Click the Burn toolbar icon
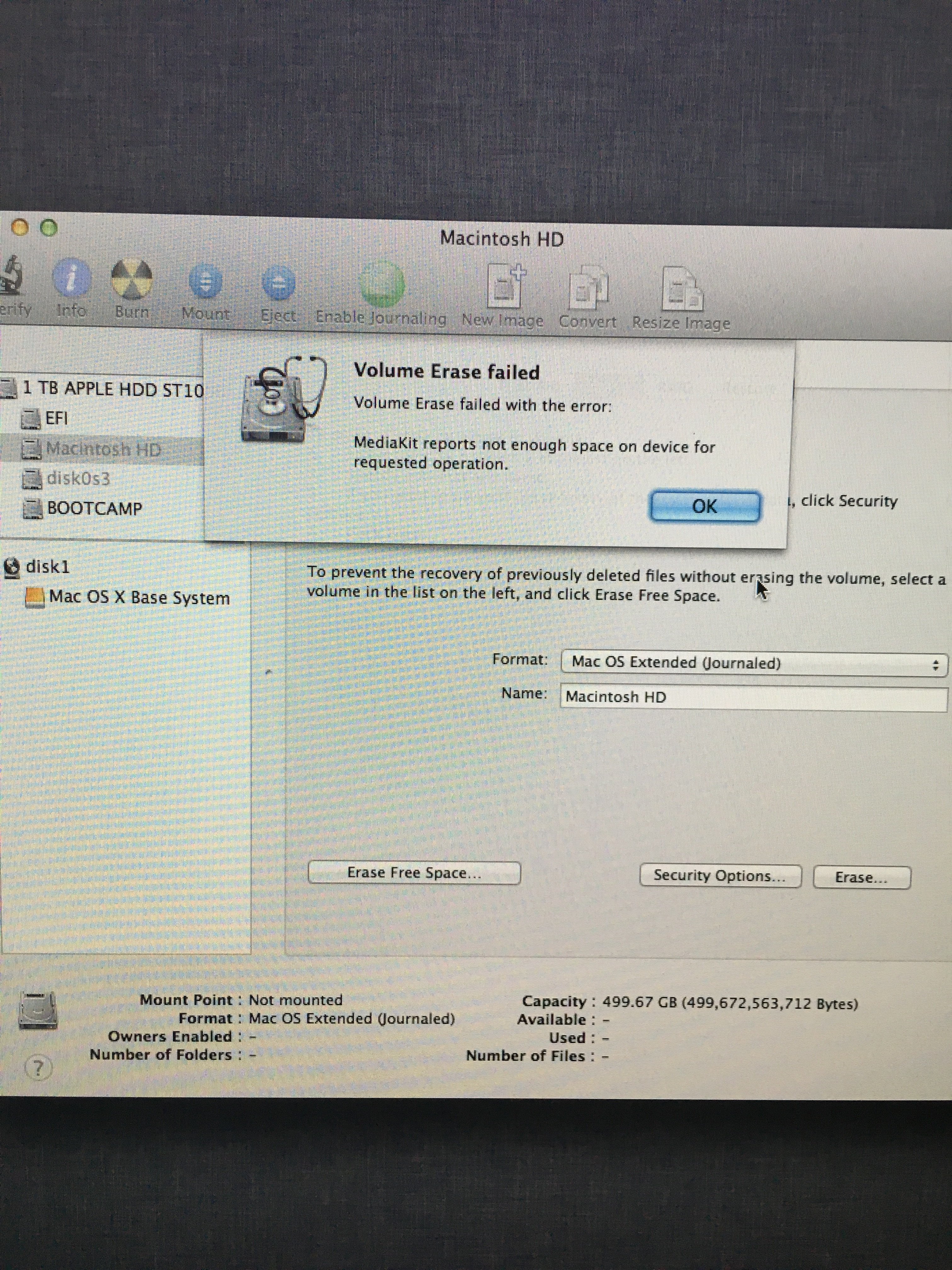Screen dimensions: 952x1270 pyautogui.click(x=132, y=280)
